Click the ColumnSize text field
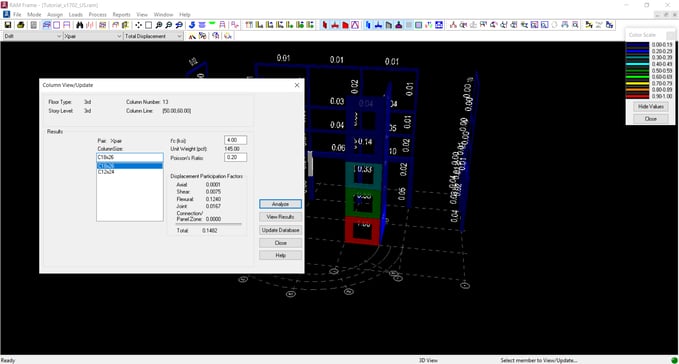 tap(130, 157)
